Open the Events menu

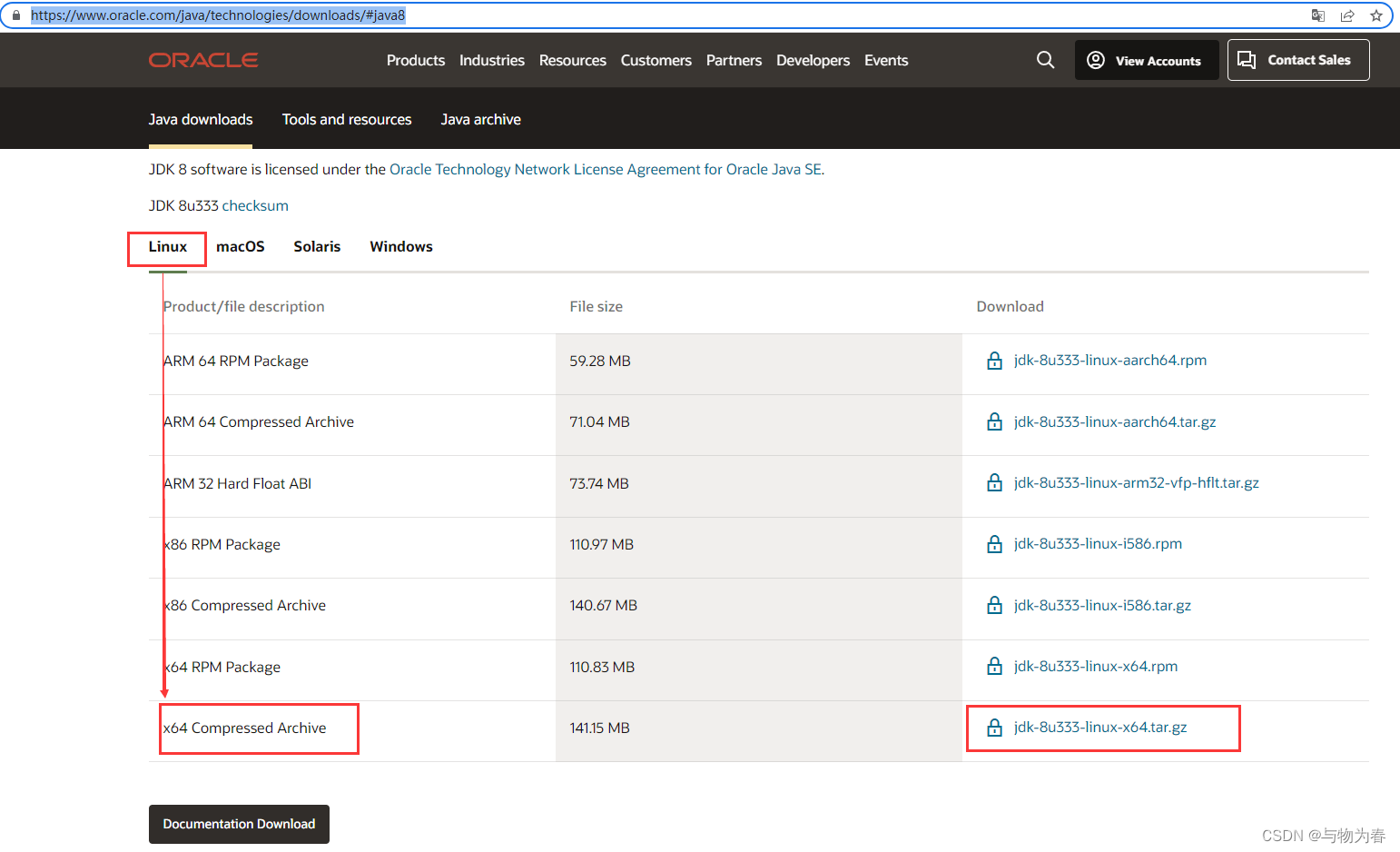pos(886,60)
